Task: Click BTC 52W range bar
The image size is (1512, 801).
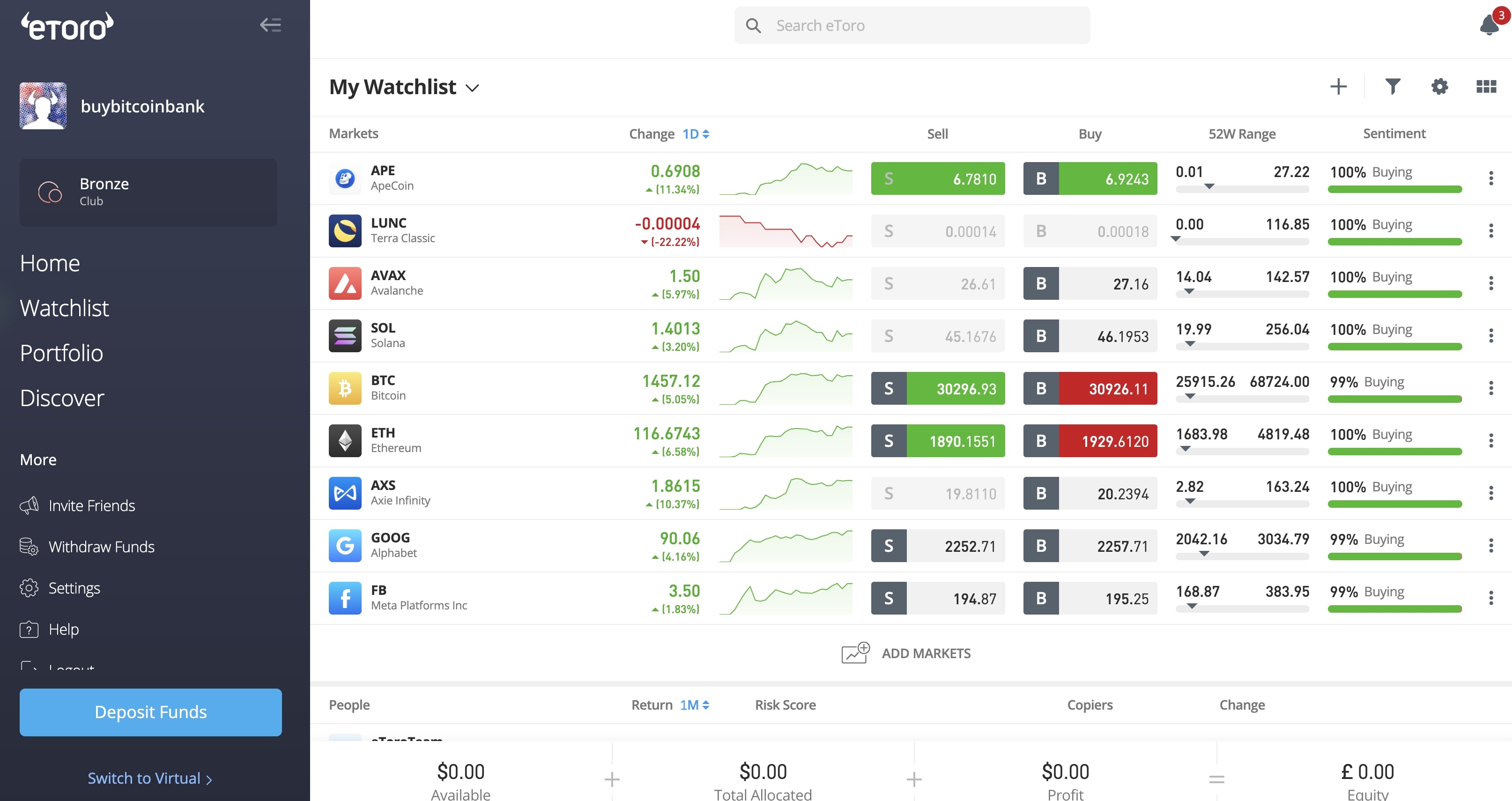Action: tap(1243, 399)
